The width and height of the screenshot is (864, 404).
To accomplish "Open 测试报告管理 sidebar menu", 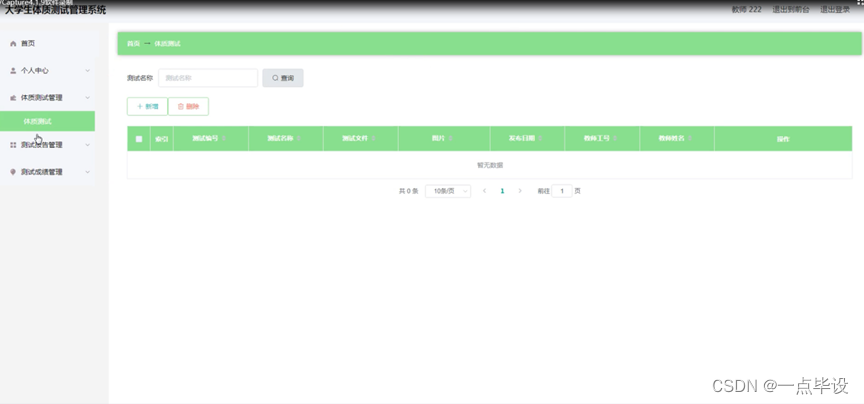I will tap(47, 145).
